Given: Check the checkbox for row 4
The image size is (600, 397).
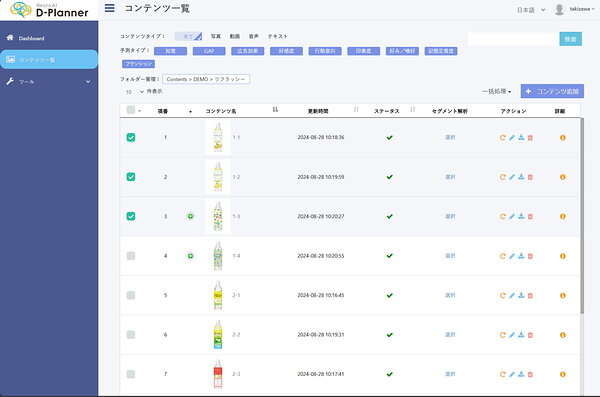Looking at the screenshot, I should [131, 256].
